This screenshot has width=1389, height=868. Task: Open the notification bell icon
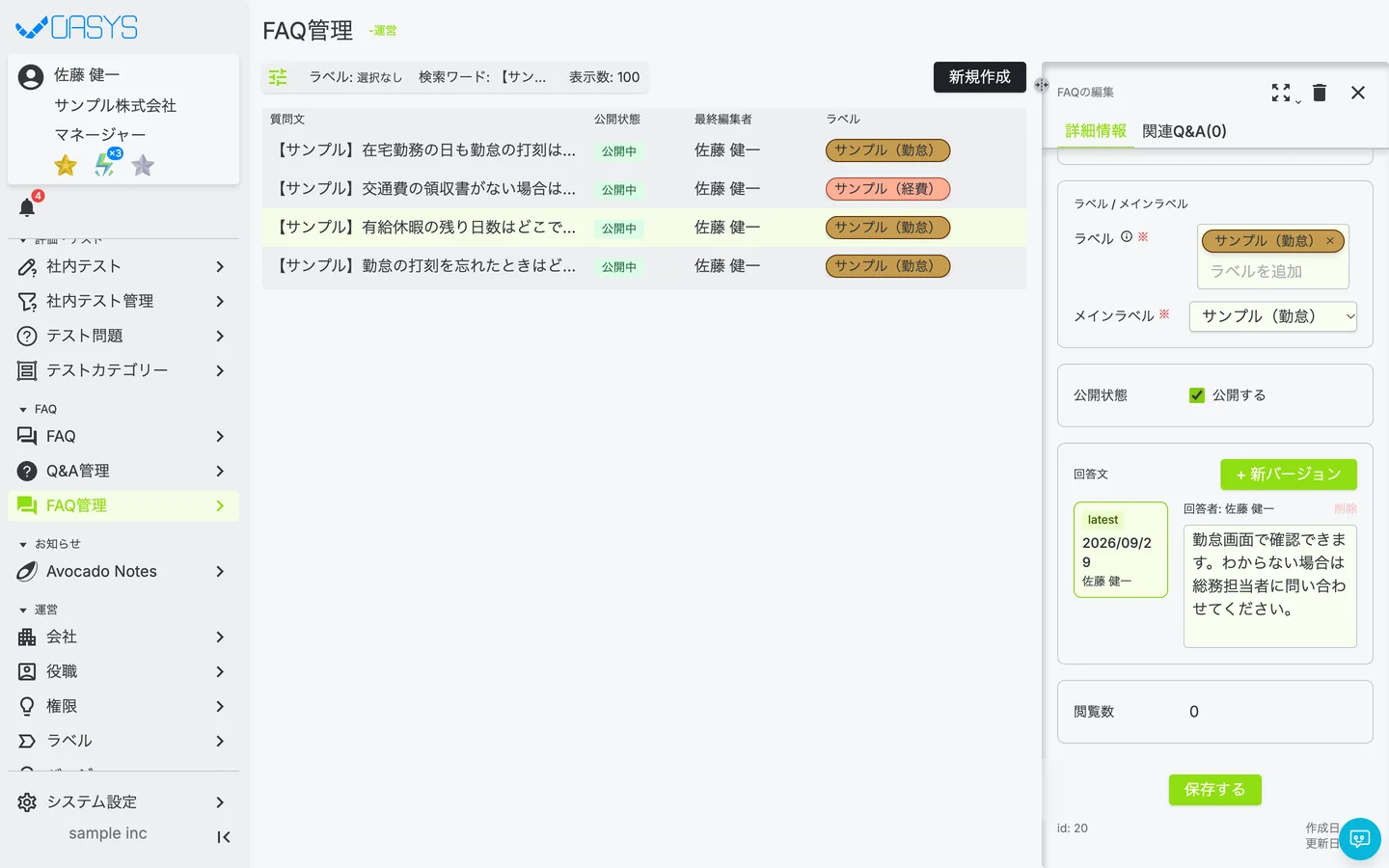[x=27, y=207]
